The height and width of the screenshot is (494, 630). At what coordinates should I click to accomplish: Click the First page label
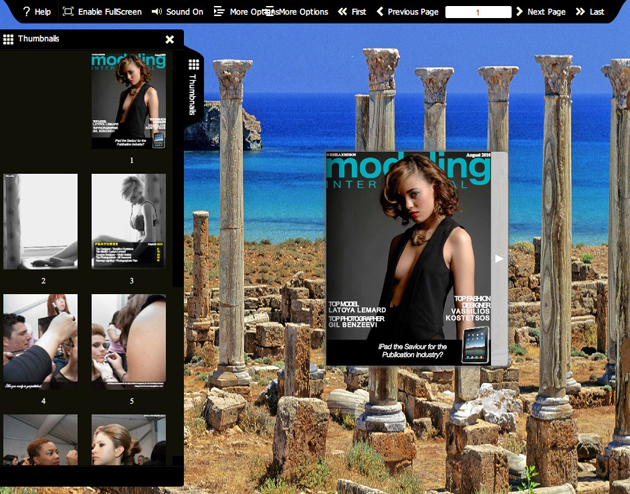359,12
